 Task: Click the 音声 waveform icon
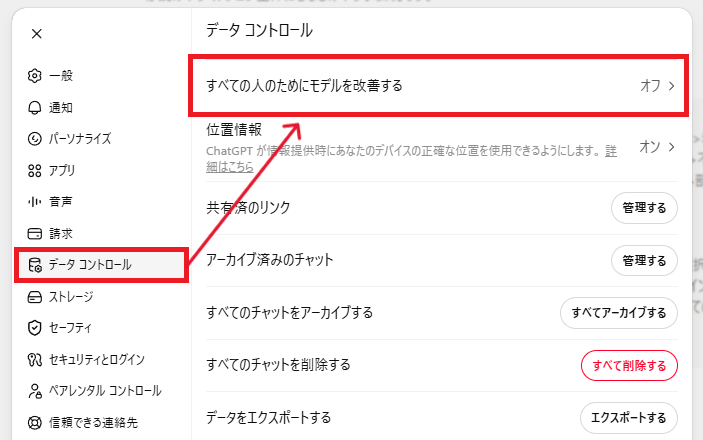click(35, 202)
